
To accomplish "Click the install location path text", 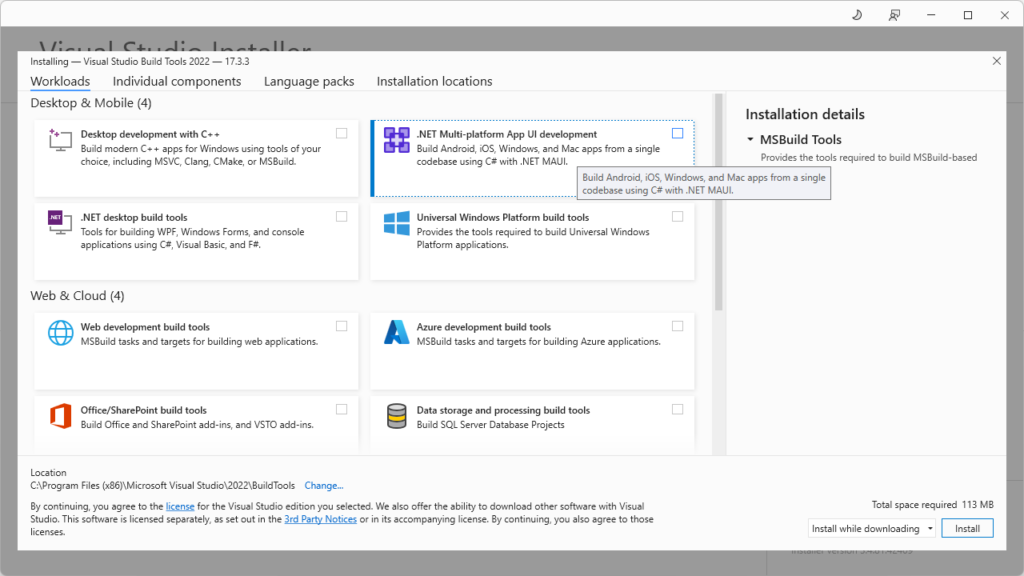I will (163, 485).
